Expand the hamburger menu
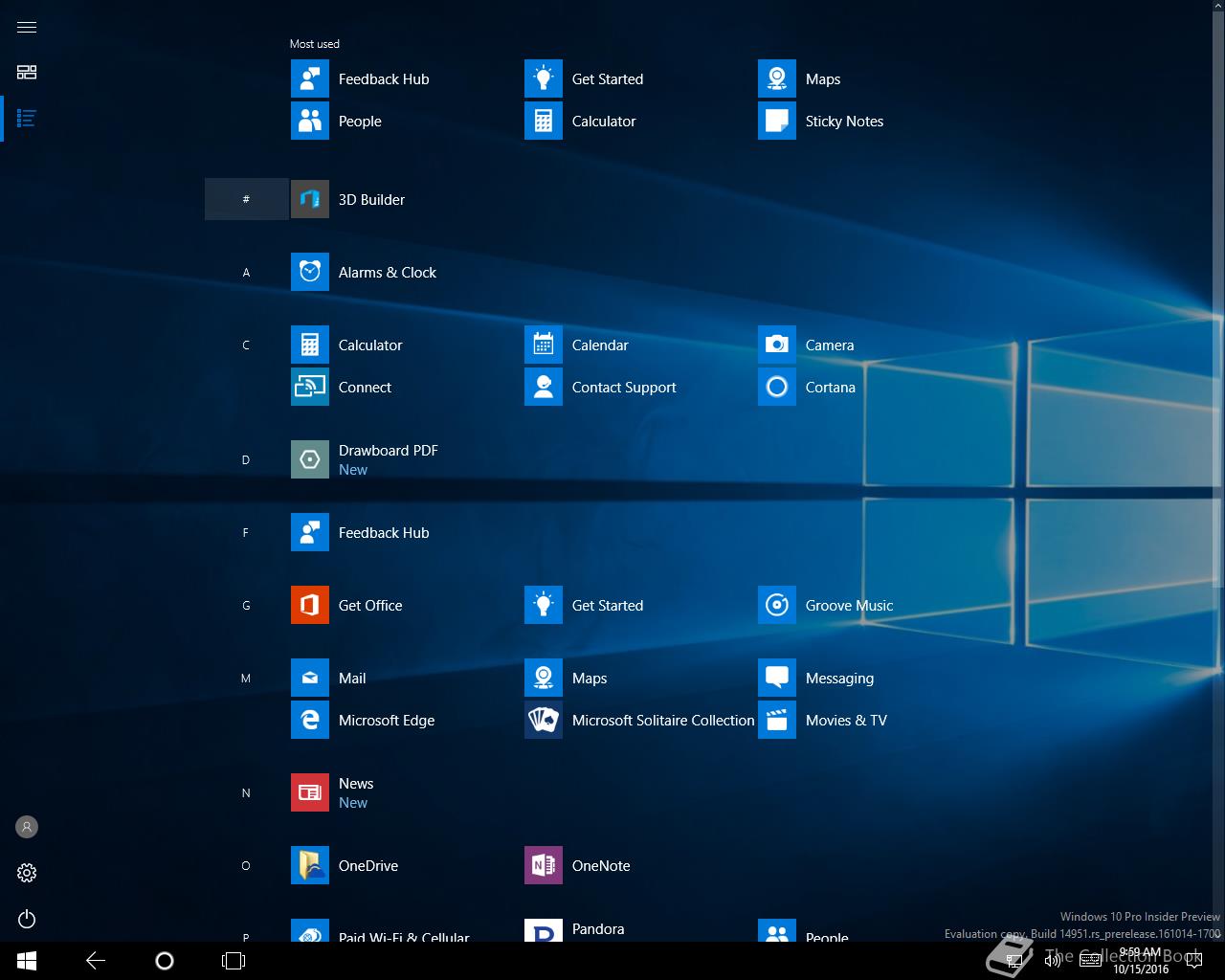1225x980 pixels. [27, 27]
